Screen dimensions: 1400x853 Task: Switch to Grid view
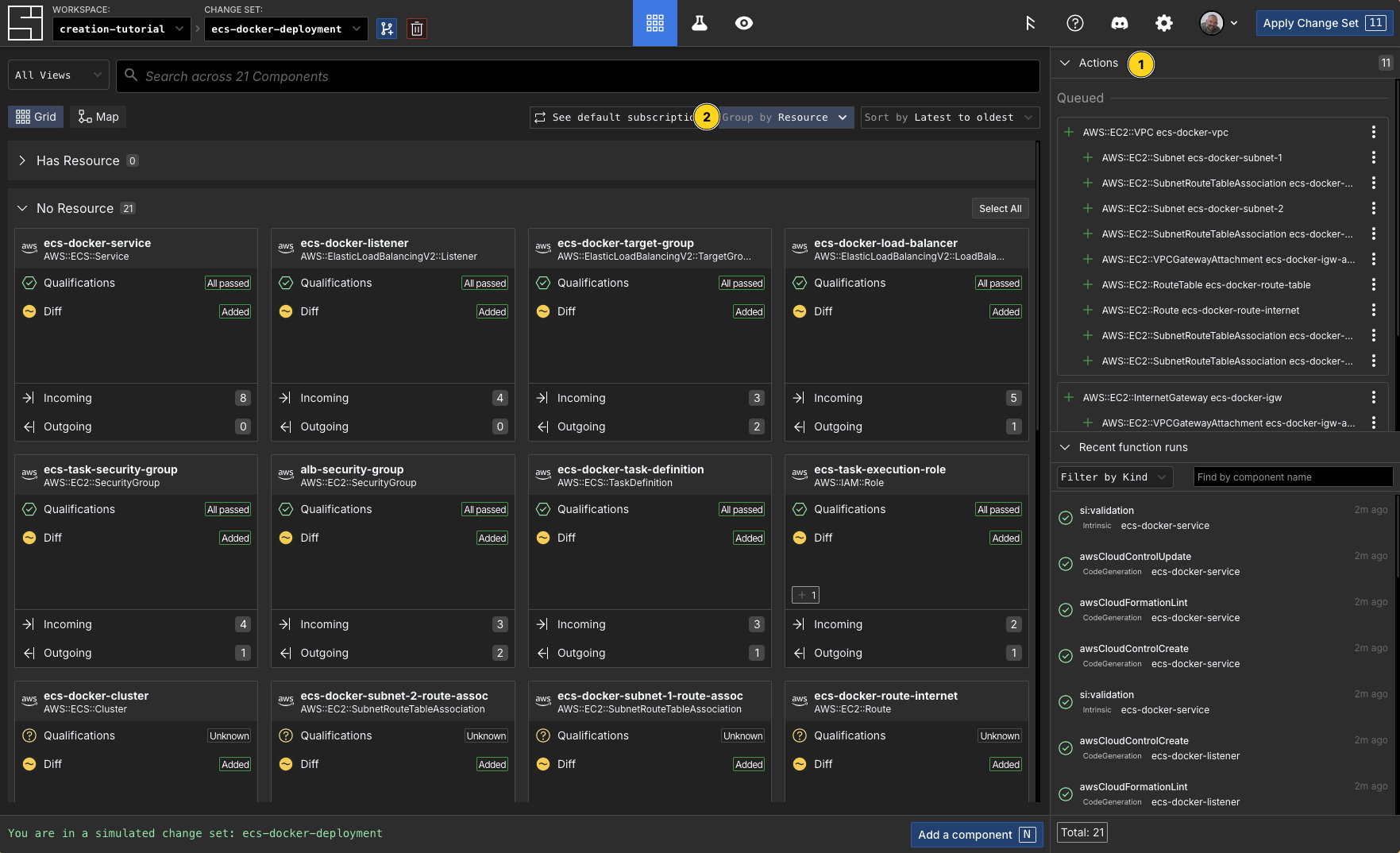click(x=36, y=117)
